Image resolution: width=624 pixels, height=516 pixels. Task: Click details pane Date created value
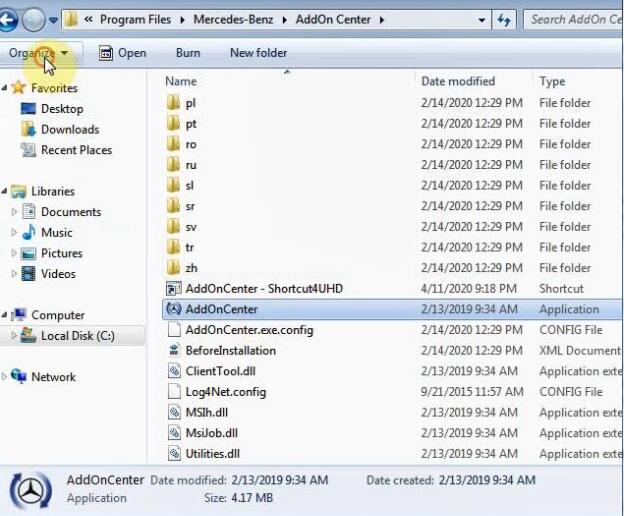point(487,480)
